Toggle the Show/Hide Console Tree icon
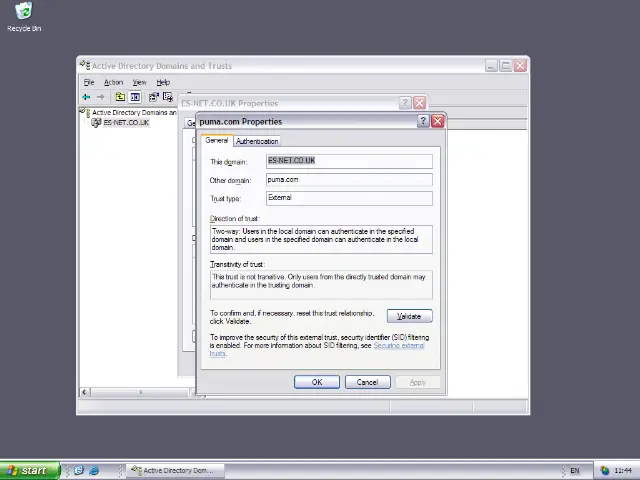Viewport: 640px width, 480px height. (135, 97)
